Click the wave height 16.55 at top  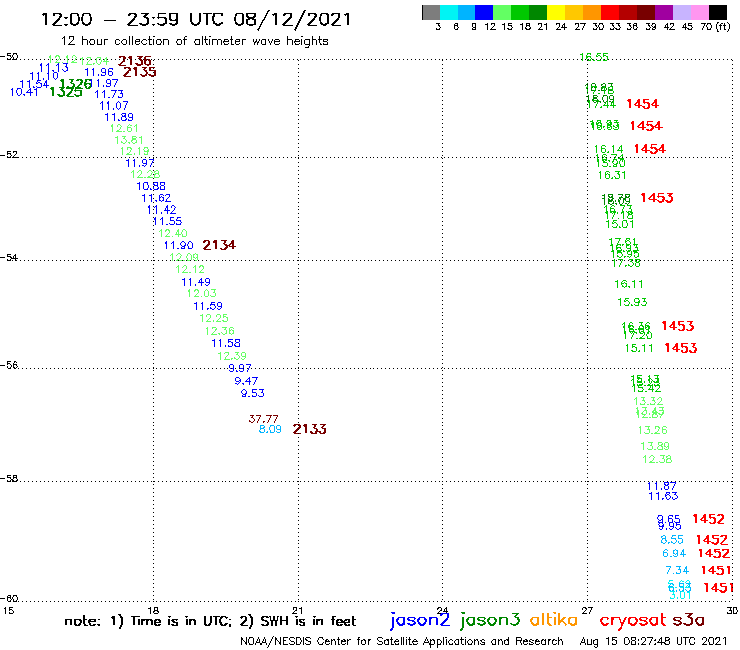pyautogui.click(x=594, y=57)
